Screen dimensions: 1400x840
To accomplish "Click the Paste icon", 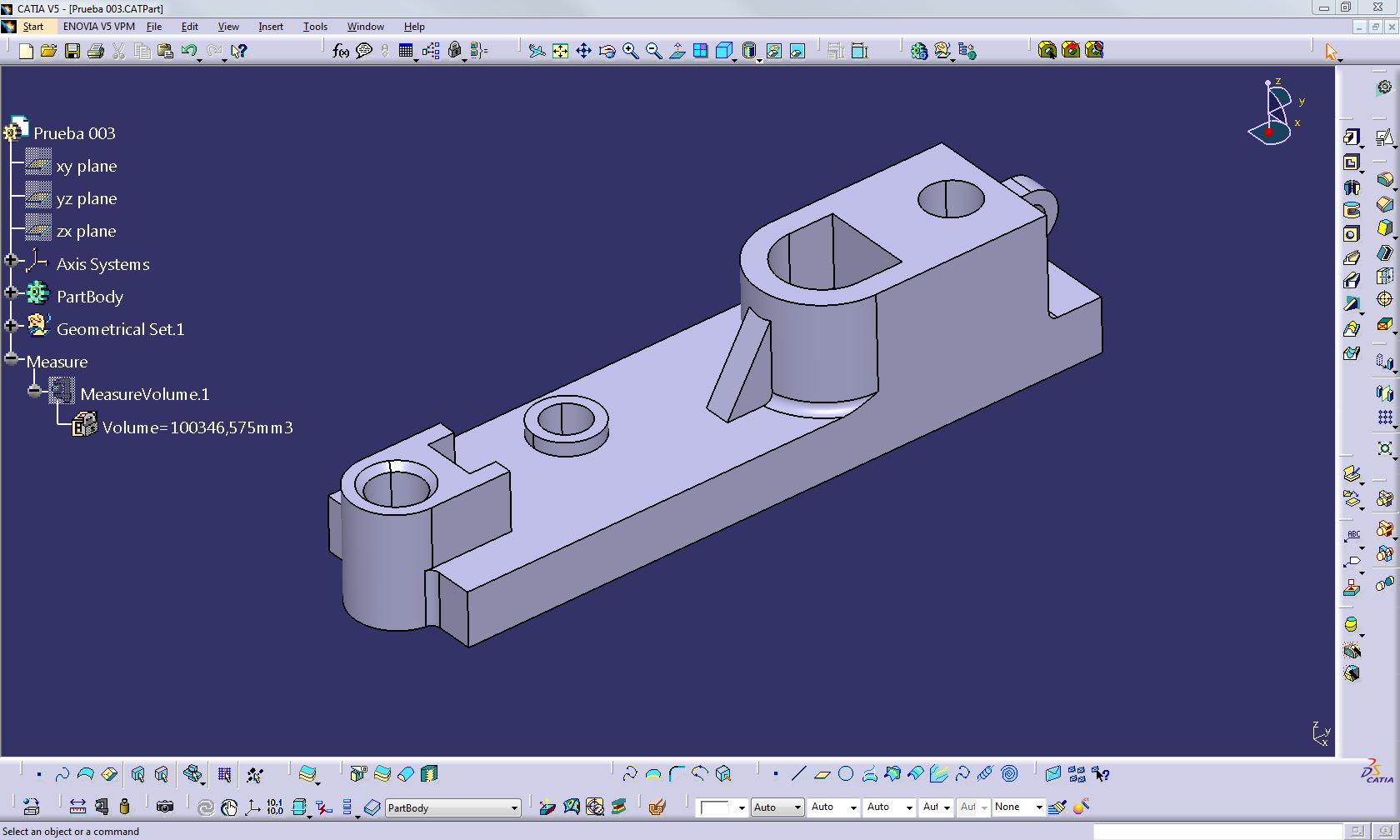I will 166,52.
